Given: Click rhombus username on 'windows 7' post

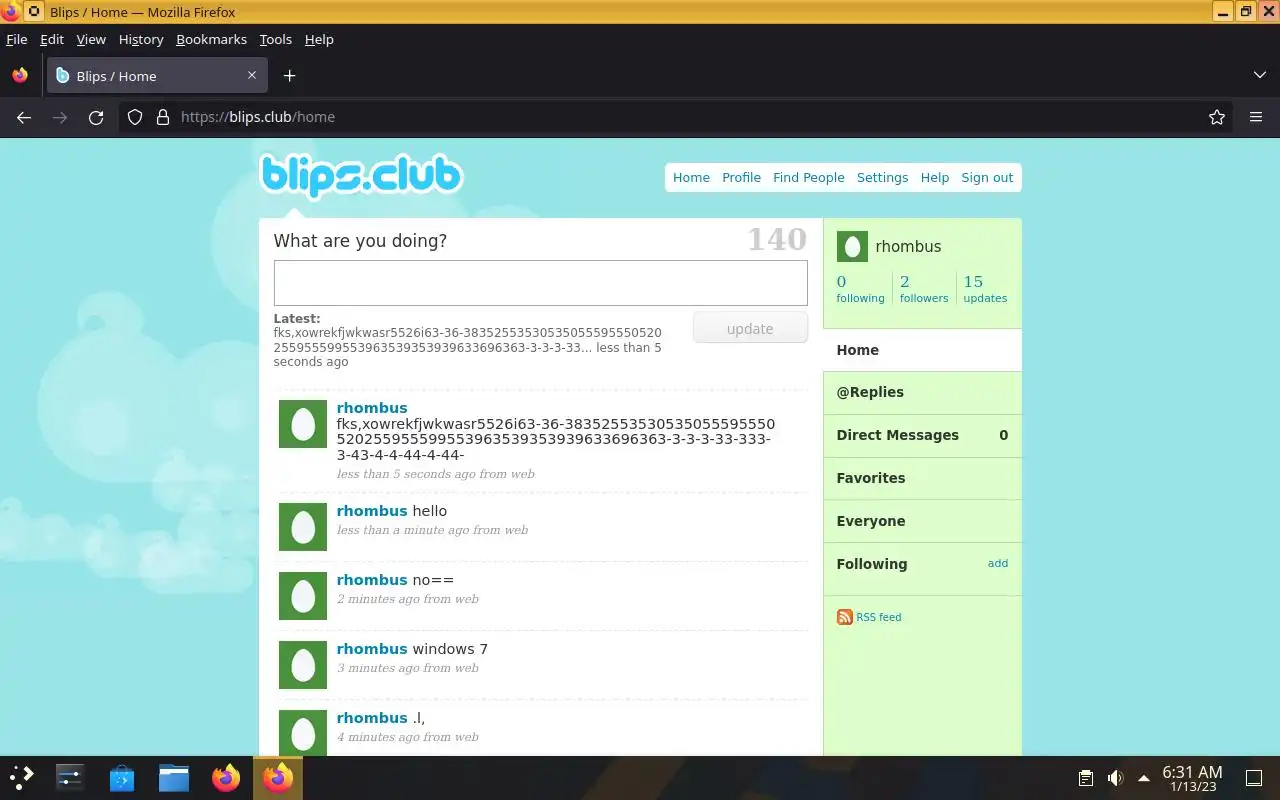Looking at the screenshot, I should [x=372, y=649].
